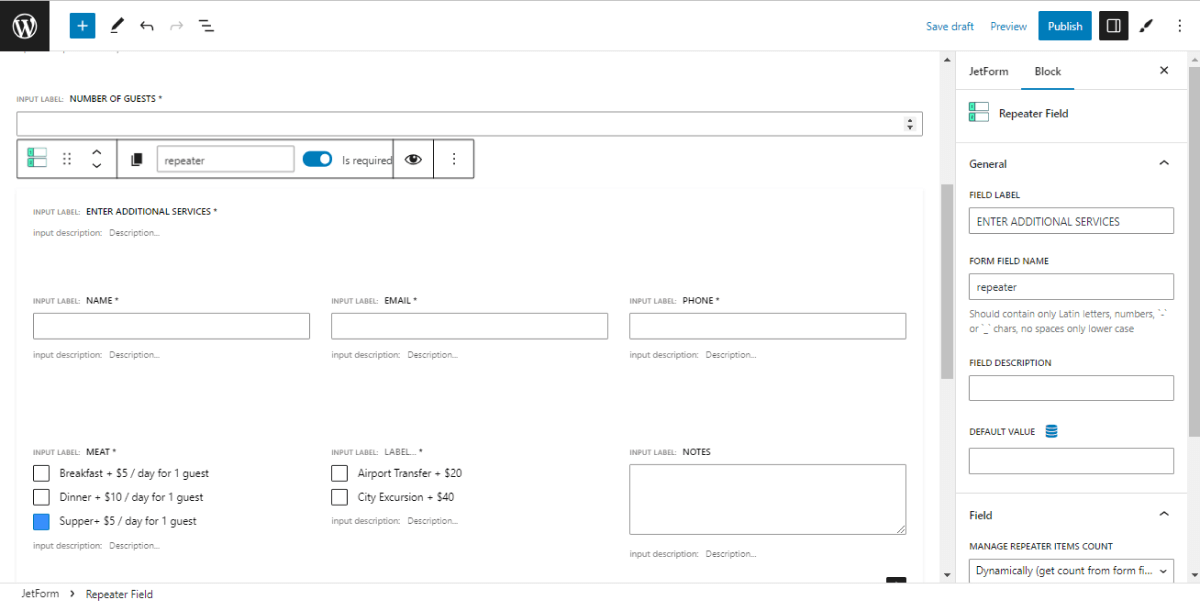The image size is (1200, 602).
Task: Click the copy icon in the repeater block toolbar
Action: pos(136,158)
